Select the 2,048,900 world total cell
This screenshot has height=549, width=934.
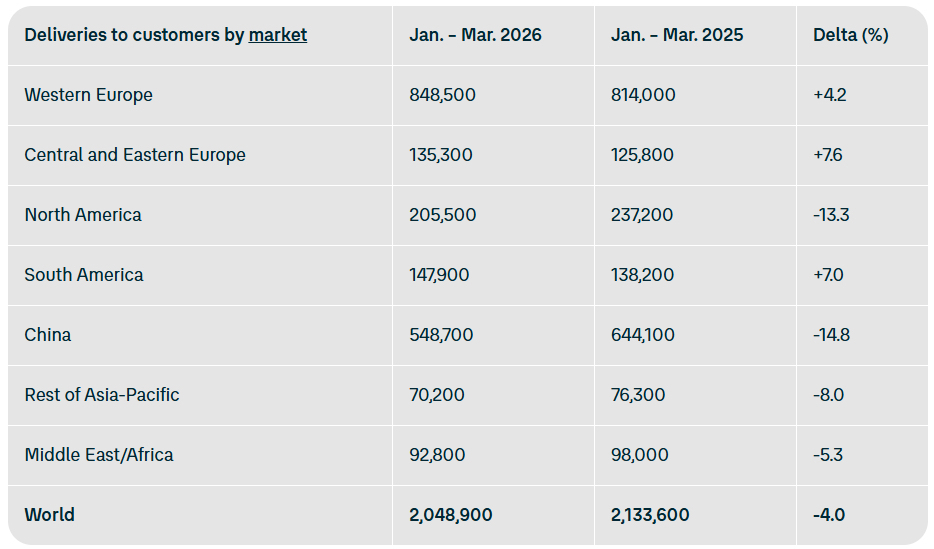pyautogui.click(x=450, y=515)
